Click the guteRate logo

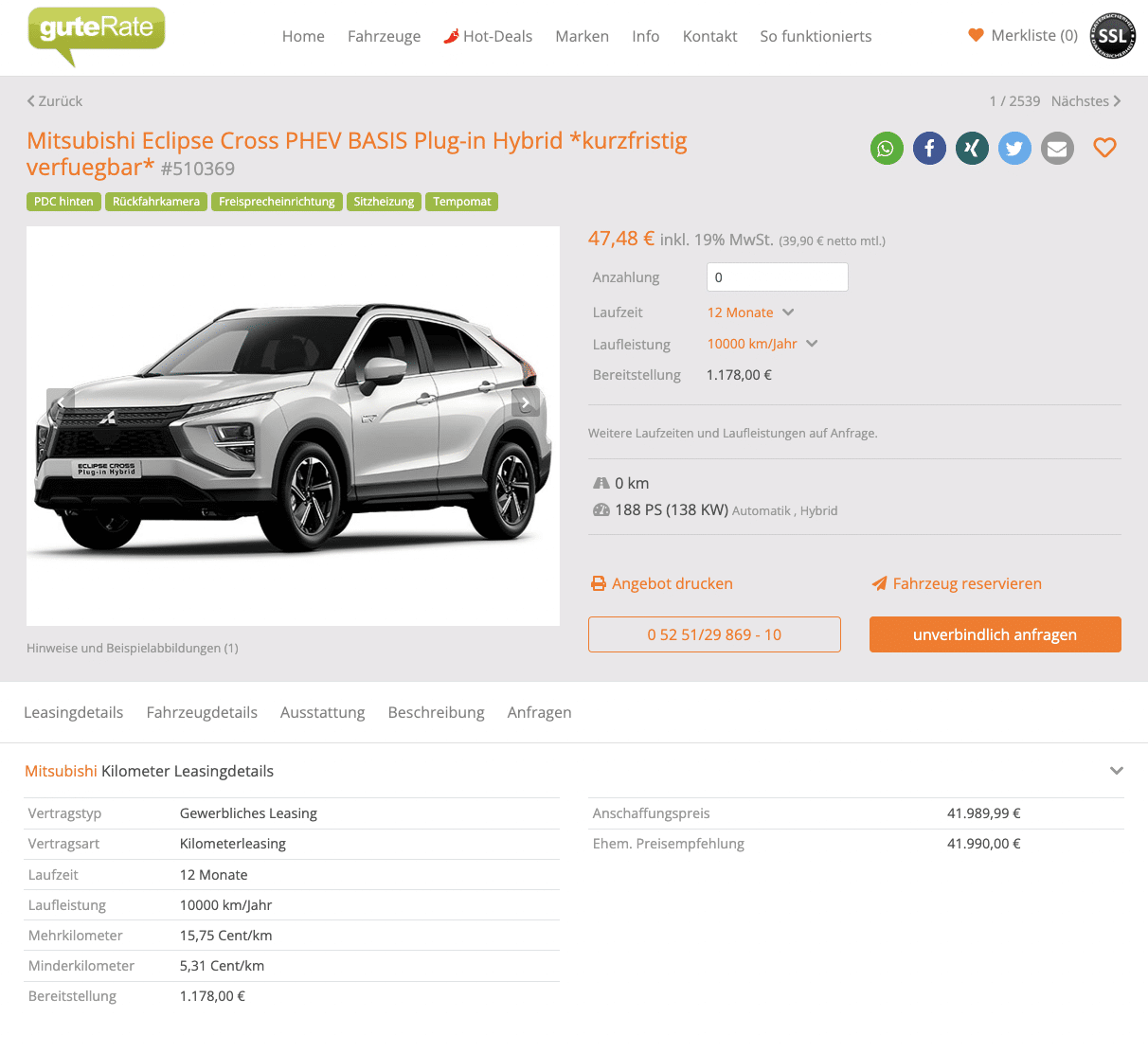[97, 36]
